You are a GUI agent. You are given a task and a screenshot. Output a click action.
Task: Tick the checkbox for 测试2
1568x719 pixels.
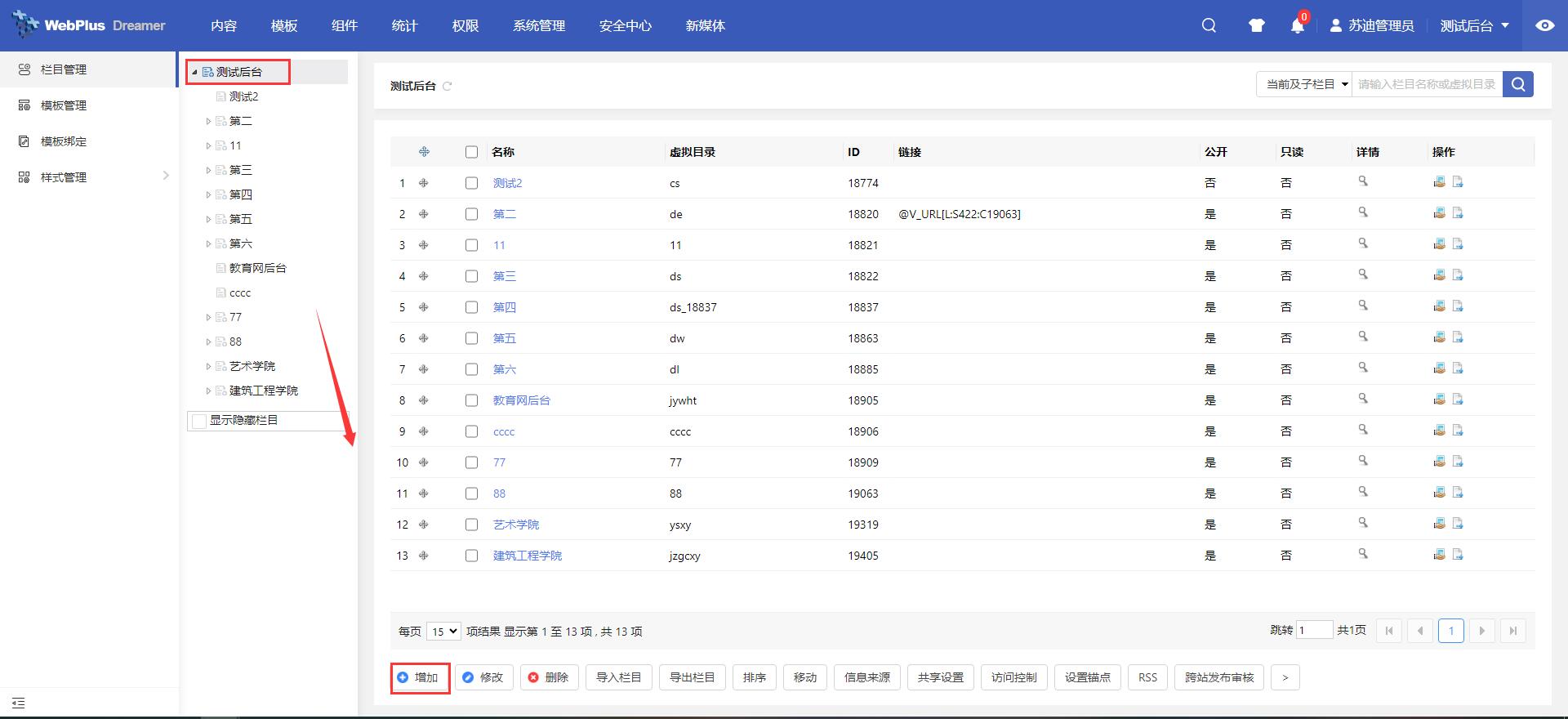point(471,183)
